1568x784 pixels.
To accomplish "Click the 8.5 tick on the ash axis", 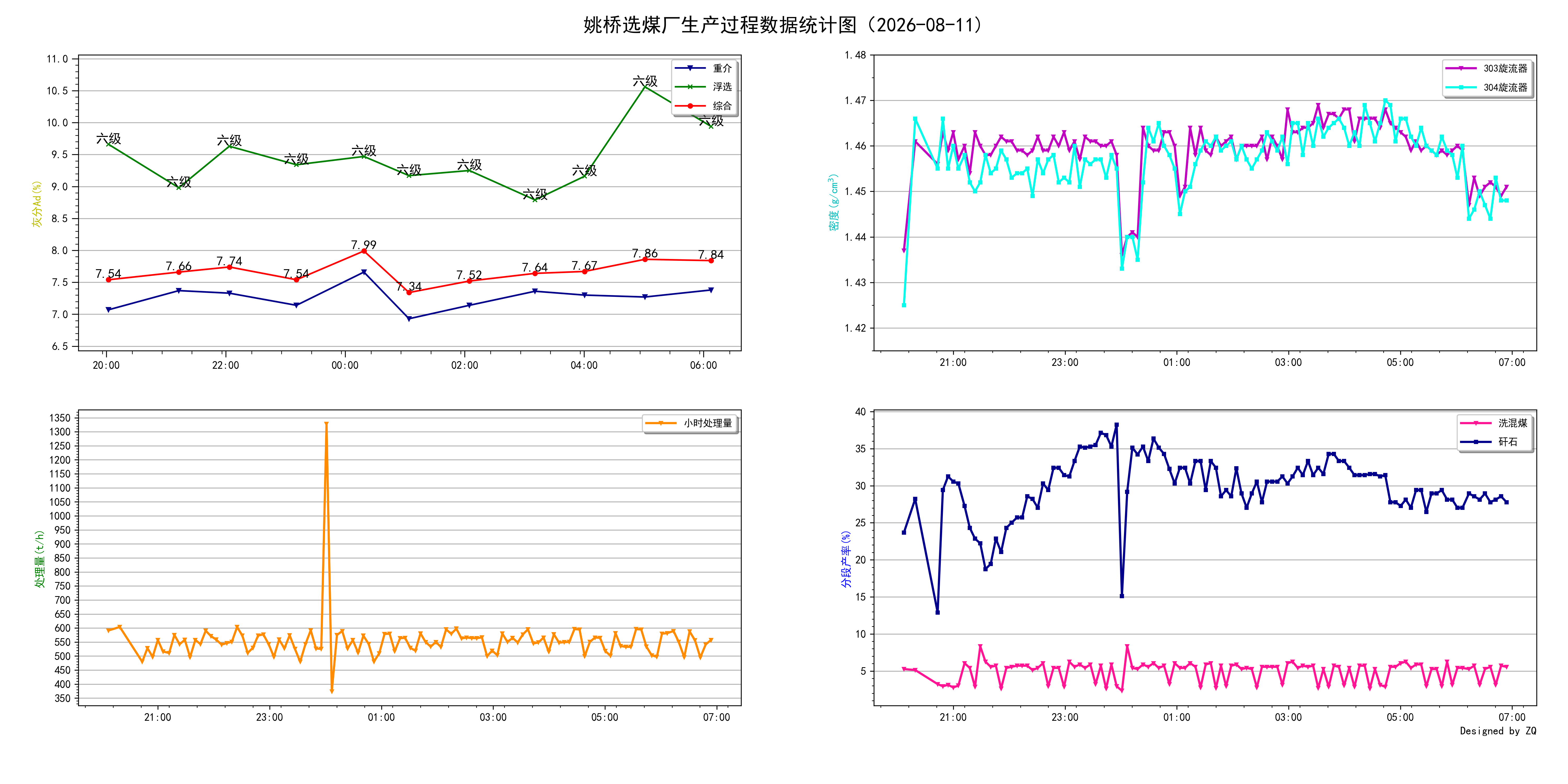I will [x=60, y=218].
